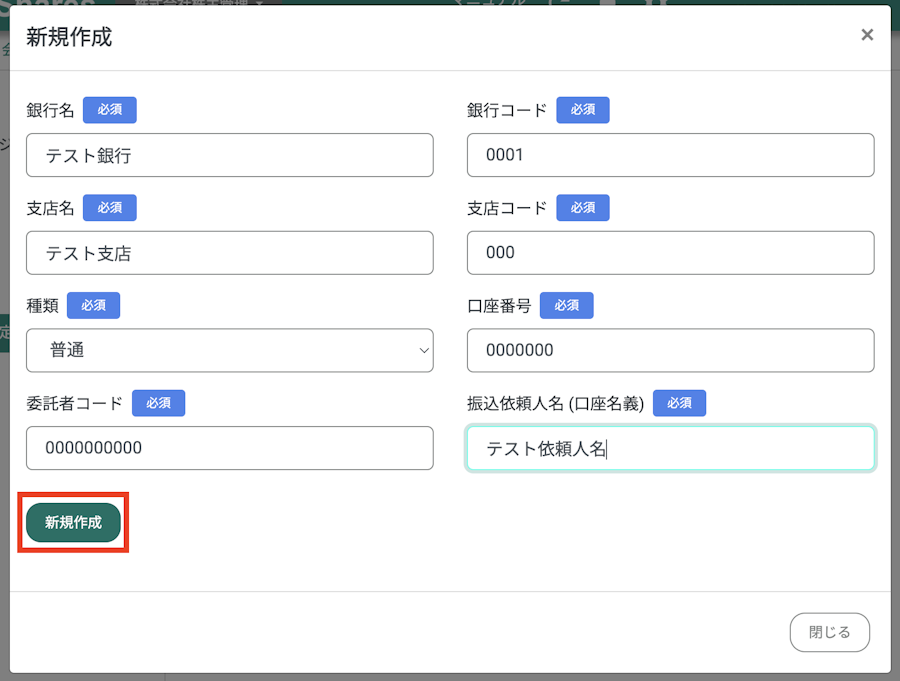Click the 必須 badge beside 口座番号
This screenshot has width=900, height=681.
[x=567, y=305]
